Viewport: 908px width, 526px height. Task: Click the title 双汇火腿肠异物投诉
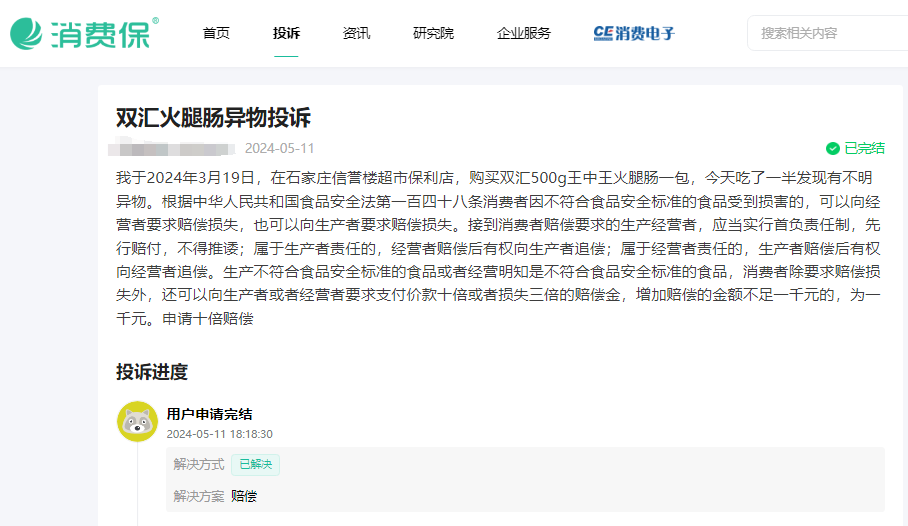[x=213, y=118]
